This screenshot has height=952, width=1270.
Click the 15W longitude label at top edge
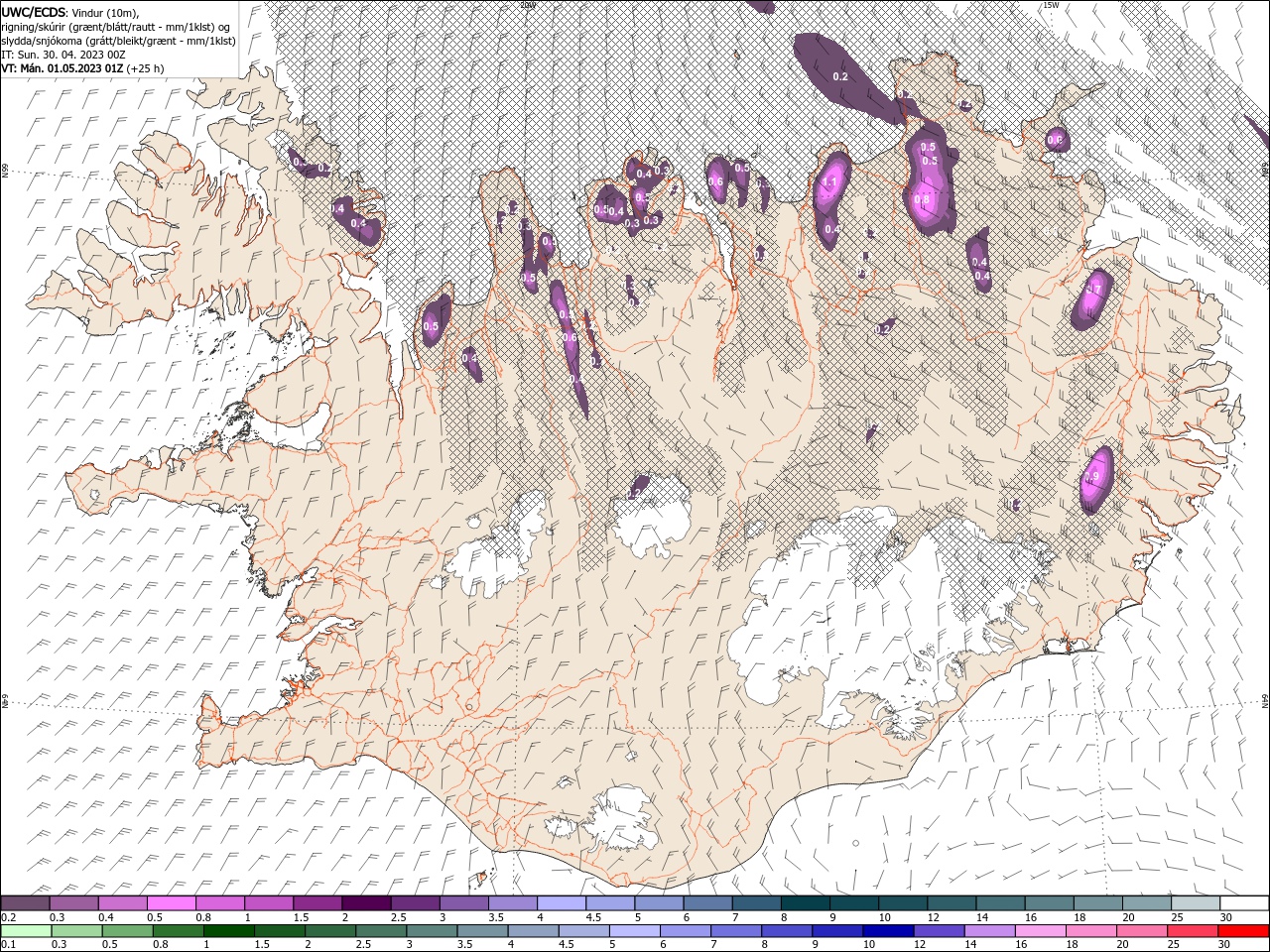[x=1052, y=5]
